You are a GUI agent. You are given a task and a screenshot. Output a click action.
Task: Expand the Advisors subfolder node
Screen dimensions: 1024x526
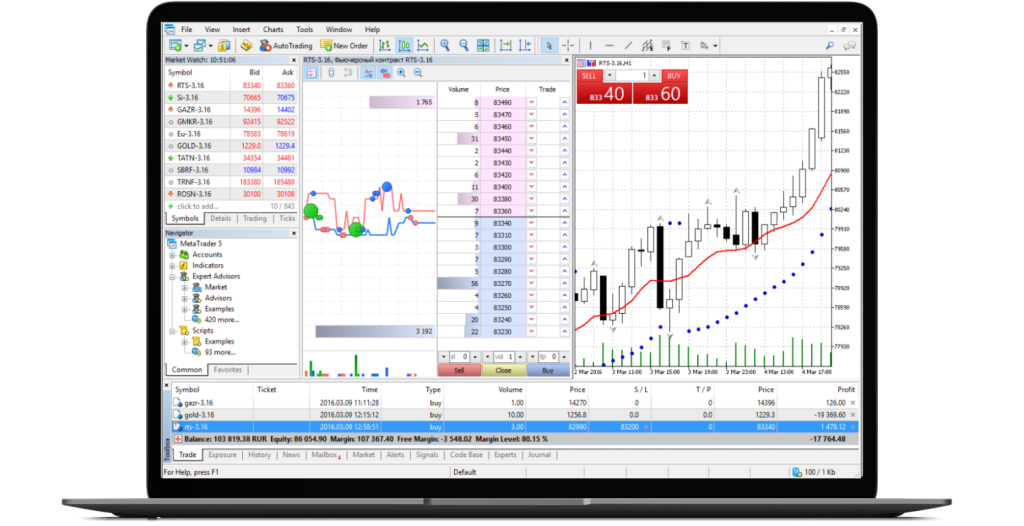(x=184, y=298)
